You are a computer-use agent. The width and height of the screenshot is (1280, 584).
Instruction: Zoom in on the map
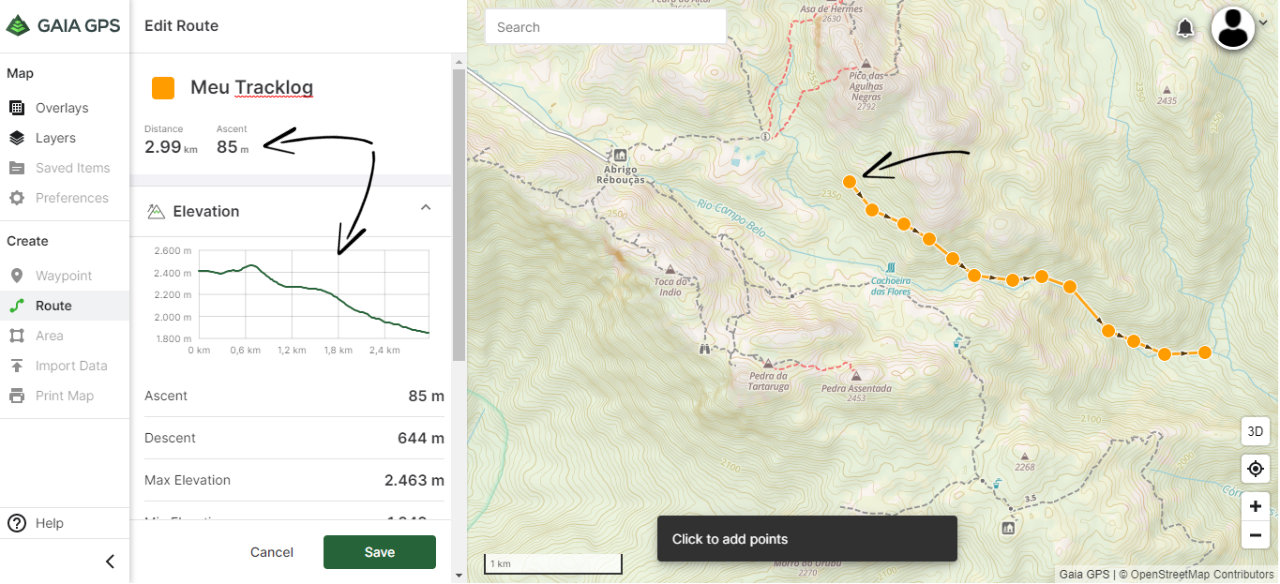(x=1255, y=506)
